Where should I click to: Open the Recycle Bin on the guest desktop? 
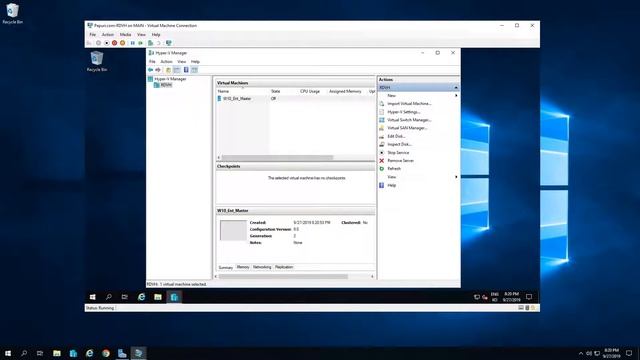coord(97,61)
